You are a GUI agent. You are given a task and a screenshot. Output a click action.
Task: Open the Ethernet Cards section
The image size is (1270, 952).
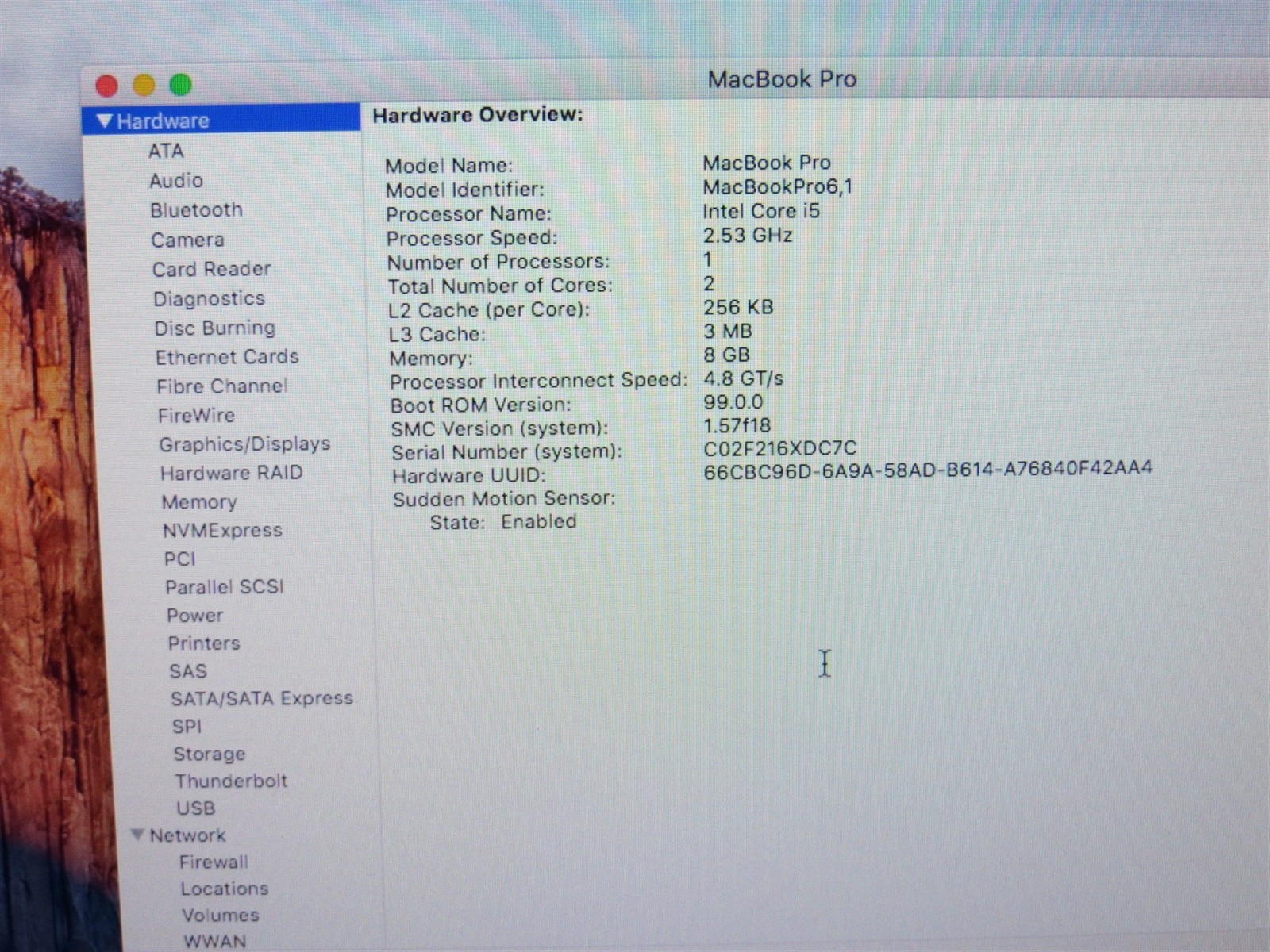click(227, 357)
